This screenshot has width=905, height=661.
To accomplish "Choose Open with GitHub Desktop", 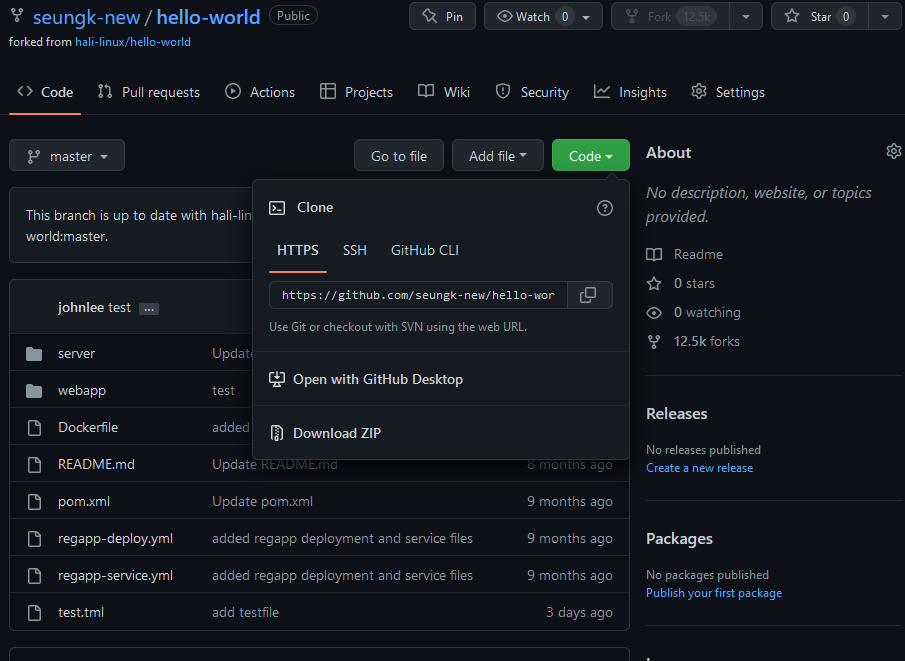I will coord(440,379).
